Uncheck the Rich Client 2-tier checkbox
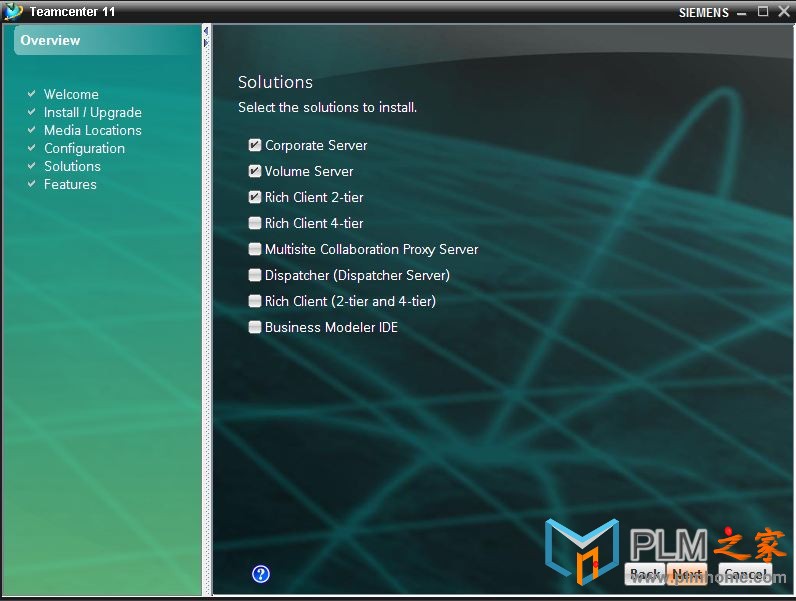 click(255, 197)
